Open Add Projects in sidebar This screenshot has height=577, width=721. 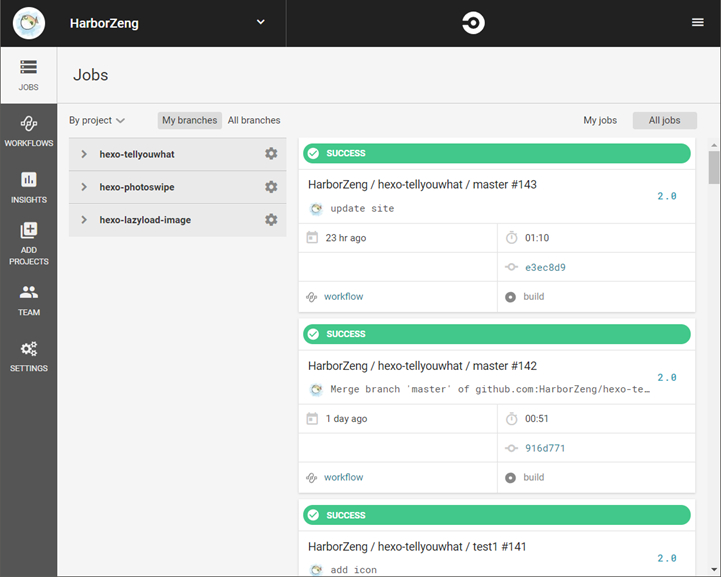pyautogui.click(x=29, y=244)
